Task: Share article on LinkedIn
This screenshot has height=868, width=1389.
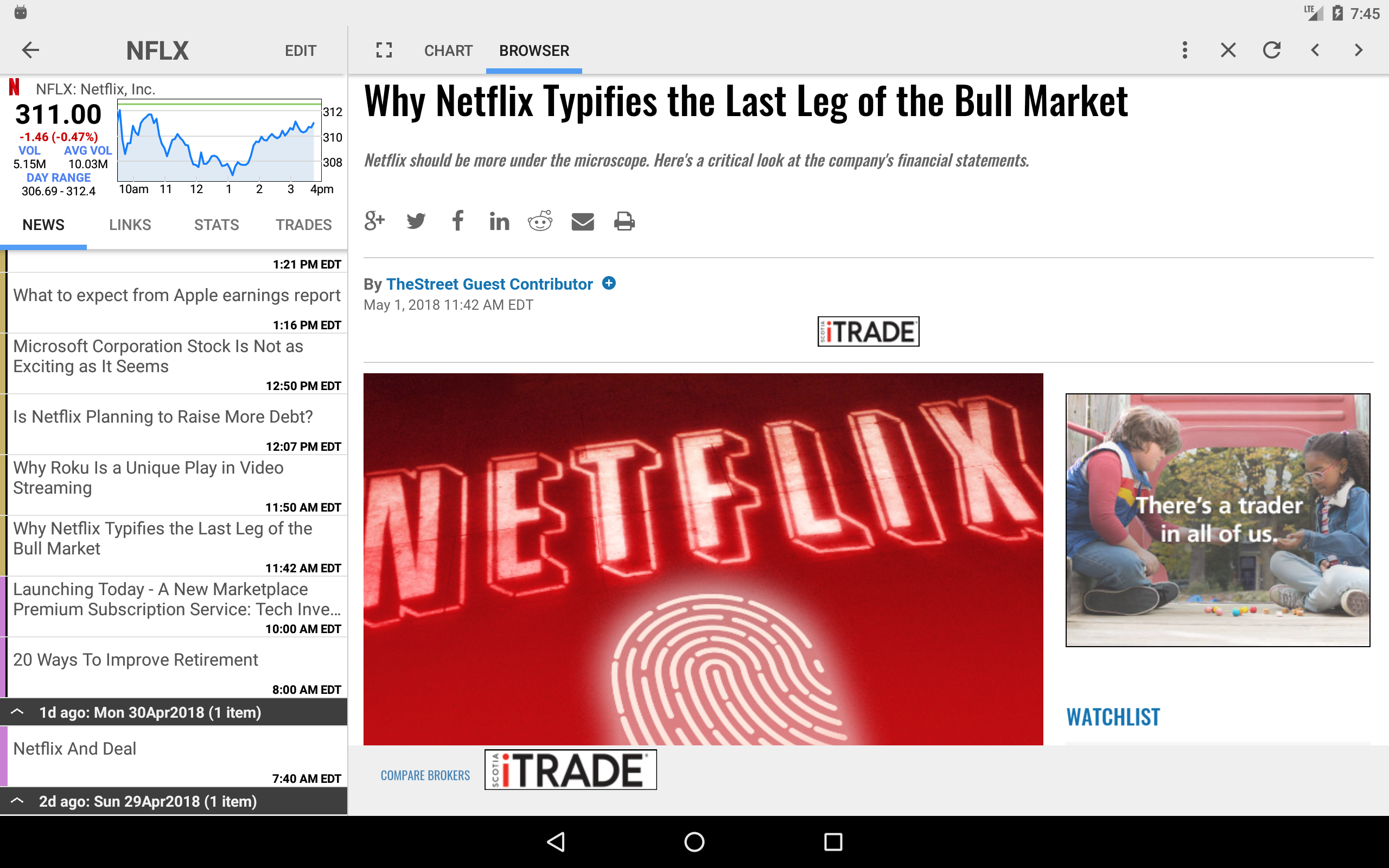Action: pos(499,221)
